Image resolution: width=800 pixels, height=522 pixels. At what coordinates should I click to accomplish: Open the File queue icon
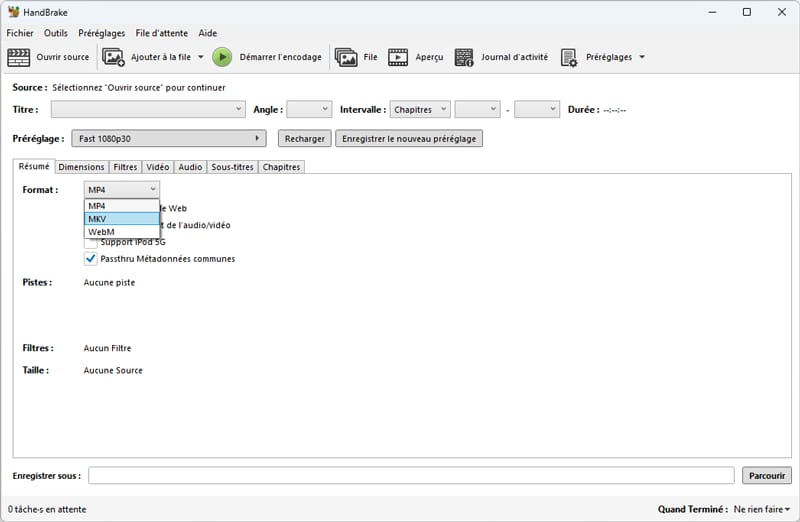point(346,57)
